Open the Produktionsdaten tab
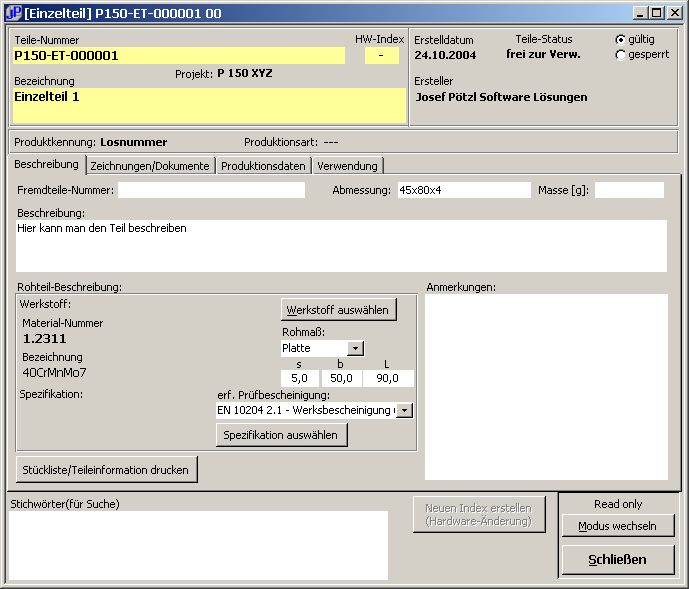Screen dimensions: 689x589 coord(263,166)
